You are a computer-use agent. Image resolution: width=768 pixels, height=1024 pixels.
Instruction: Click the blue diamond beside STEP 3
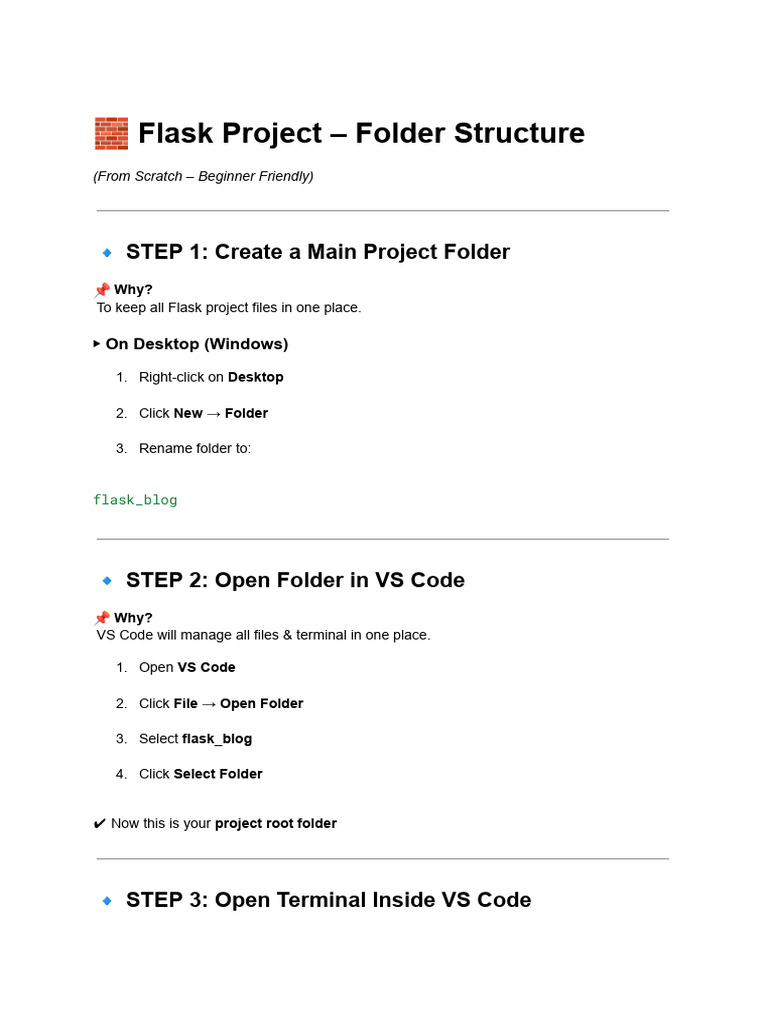pos(107,901)
